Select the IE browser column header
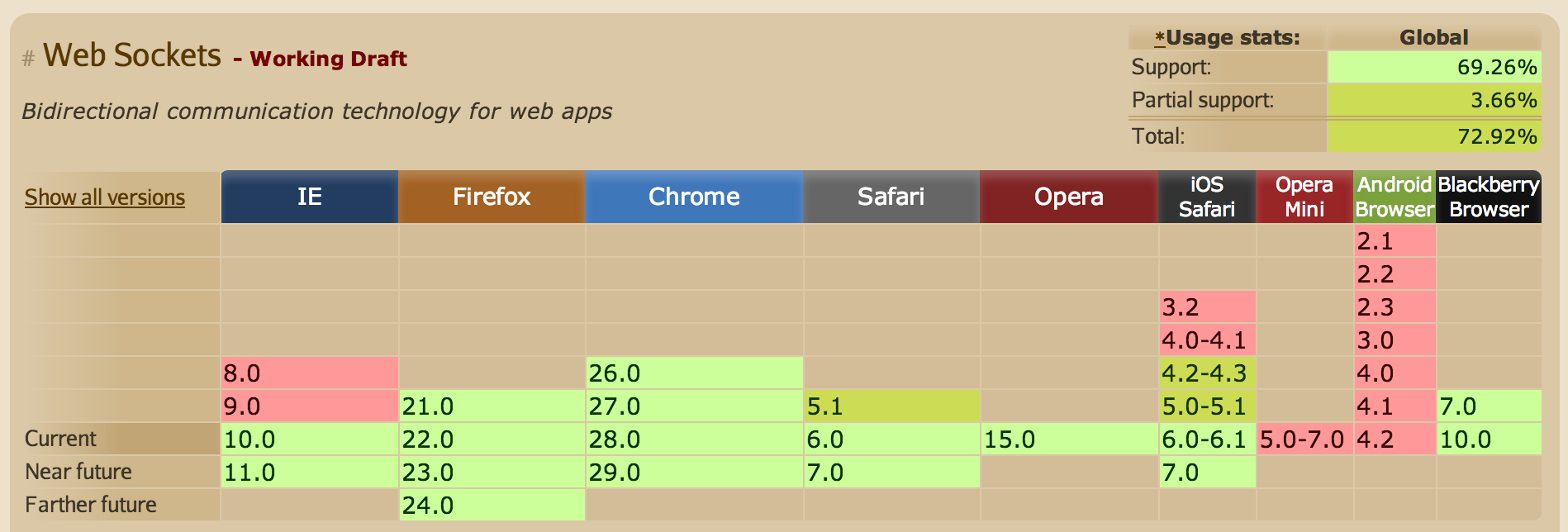1568x532 pixels. tap(310, 197)
